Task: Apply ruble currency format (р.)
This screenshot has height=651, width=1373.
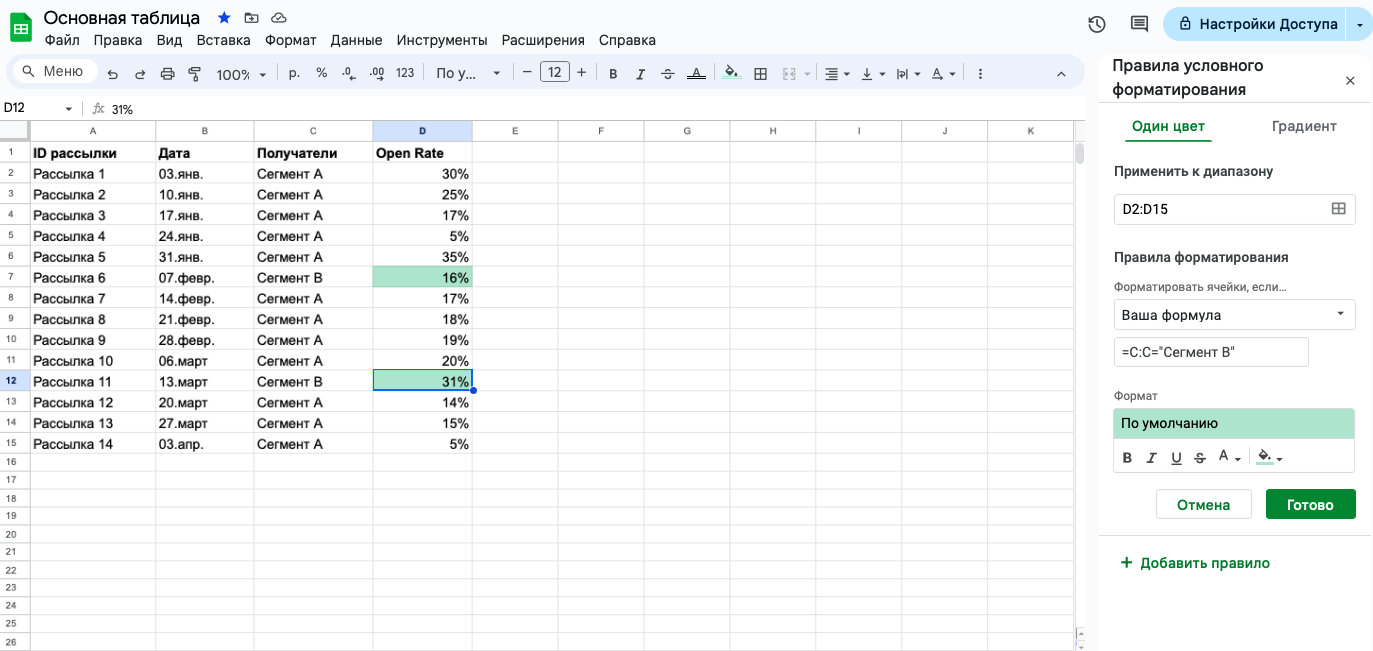Action: (294, 73)
